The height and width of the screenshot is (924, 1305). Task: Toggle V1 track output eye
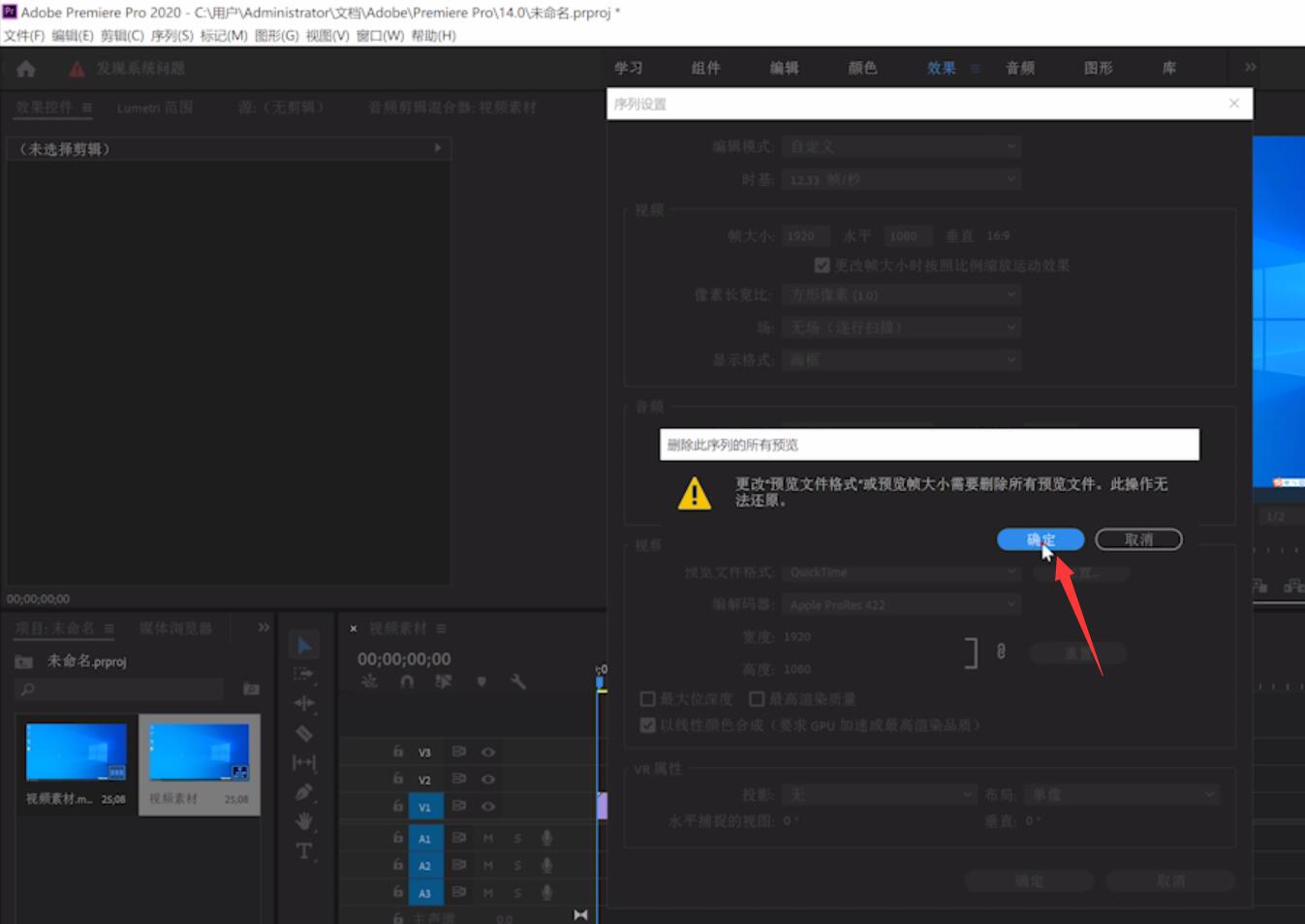[x=488, y=806]
